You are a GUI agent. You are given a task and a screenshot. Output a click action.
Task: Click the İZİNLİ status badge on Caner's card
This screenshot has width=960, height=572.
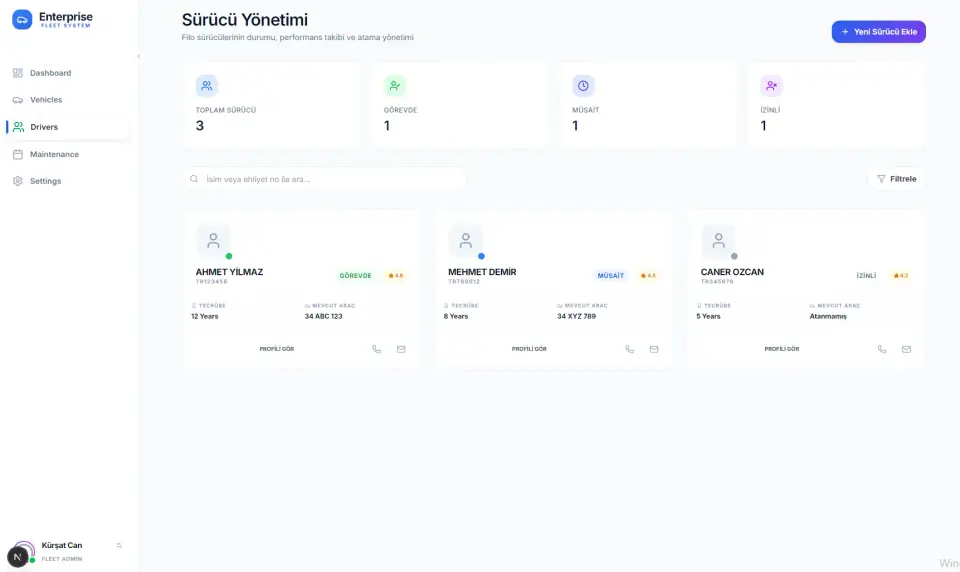click(x=866, y=276)
